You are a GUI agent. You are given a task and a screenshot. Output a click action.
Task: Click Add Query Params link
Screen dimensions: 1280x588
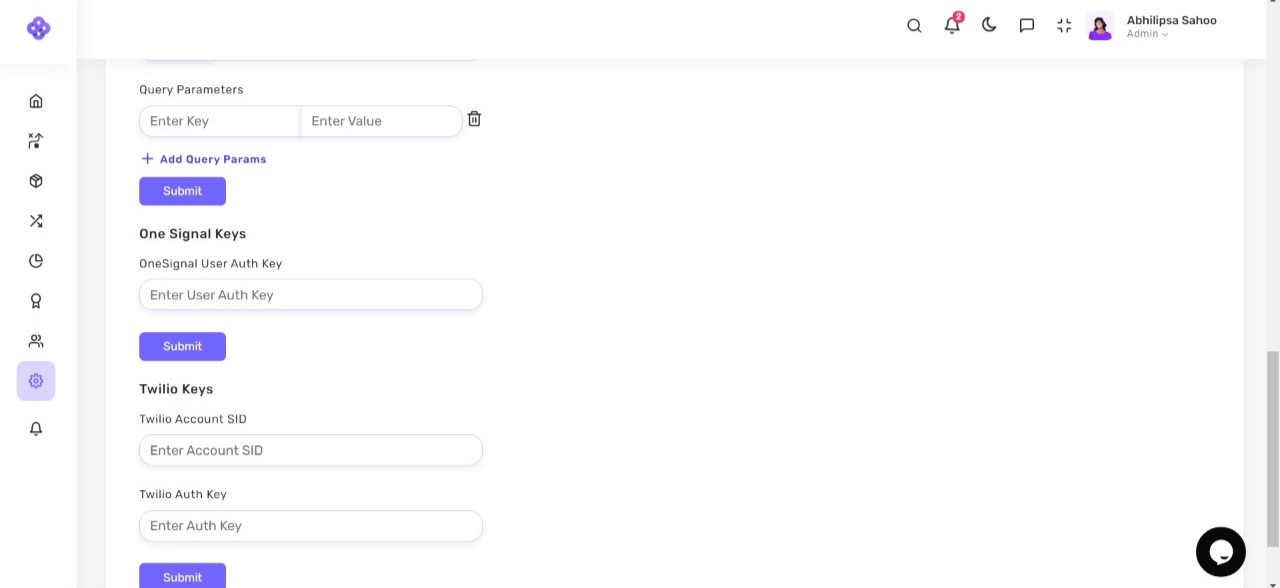click(x=204, y=159)
